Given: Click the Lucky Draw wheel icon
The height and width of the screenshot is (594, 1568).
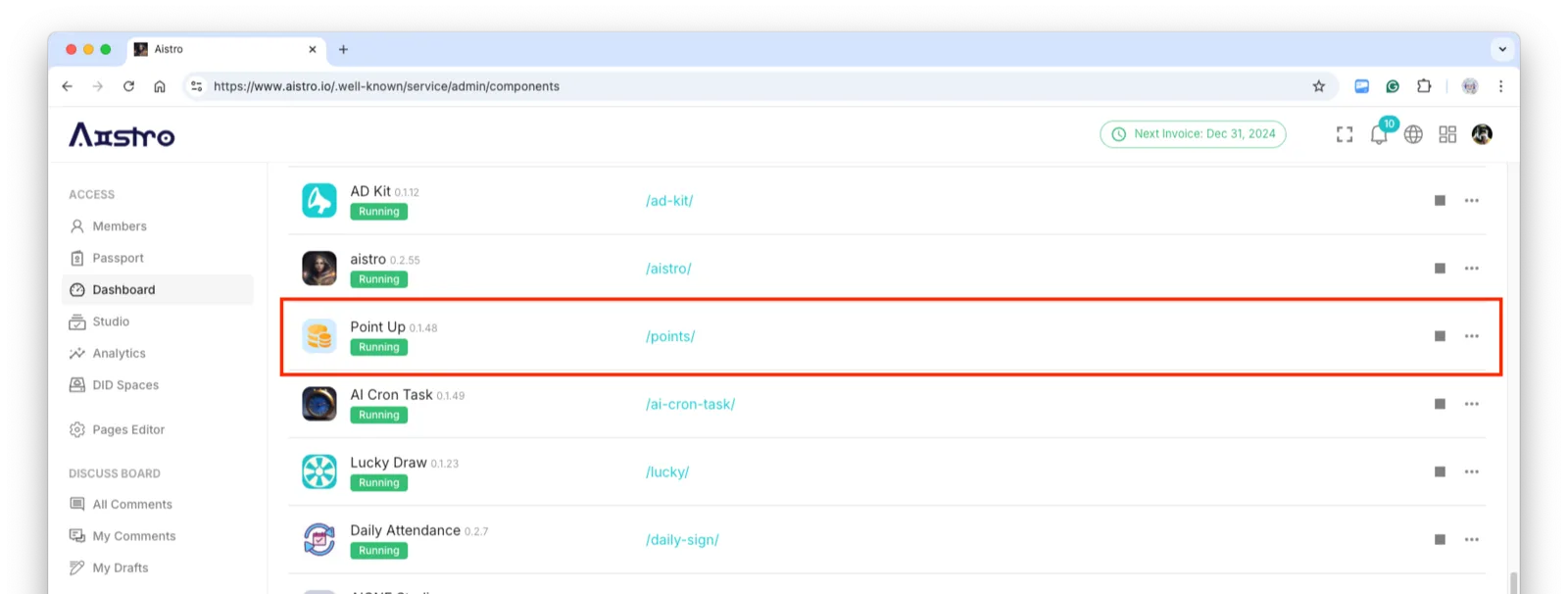Looking at the screenshot, I should pyautogui.click(x=319, y=471).
